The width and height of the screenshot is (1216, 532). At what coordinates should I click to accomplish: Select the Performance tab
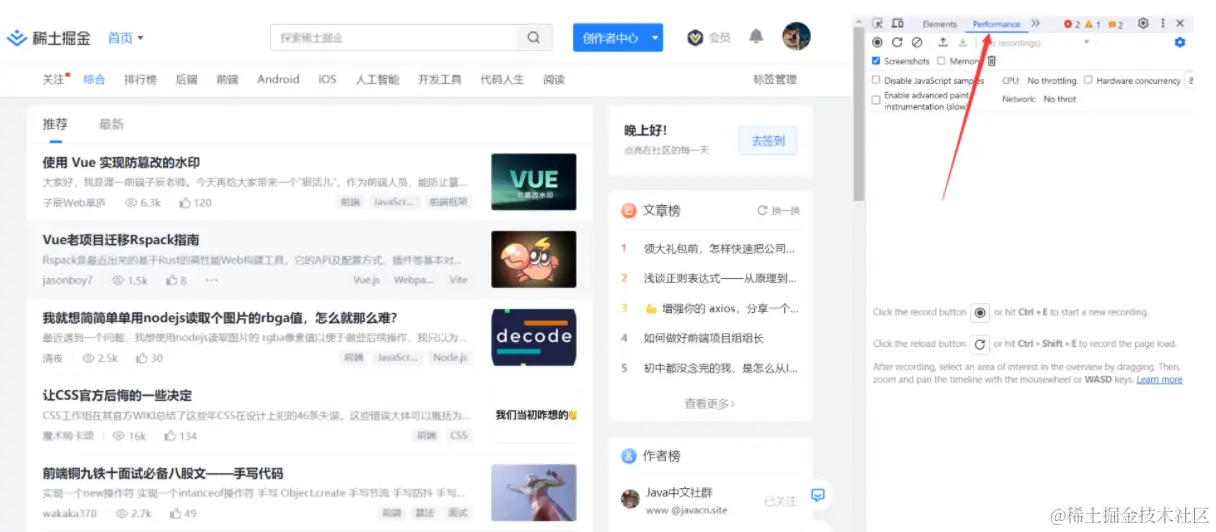[997, 24]
